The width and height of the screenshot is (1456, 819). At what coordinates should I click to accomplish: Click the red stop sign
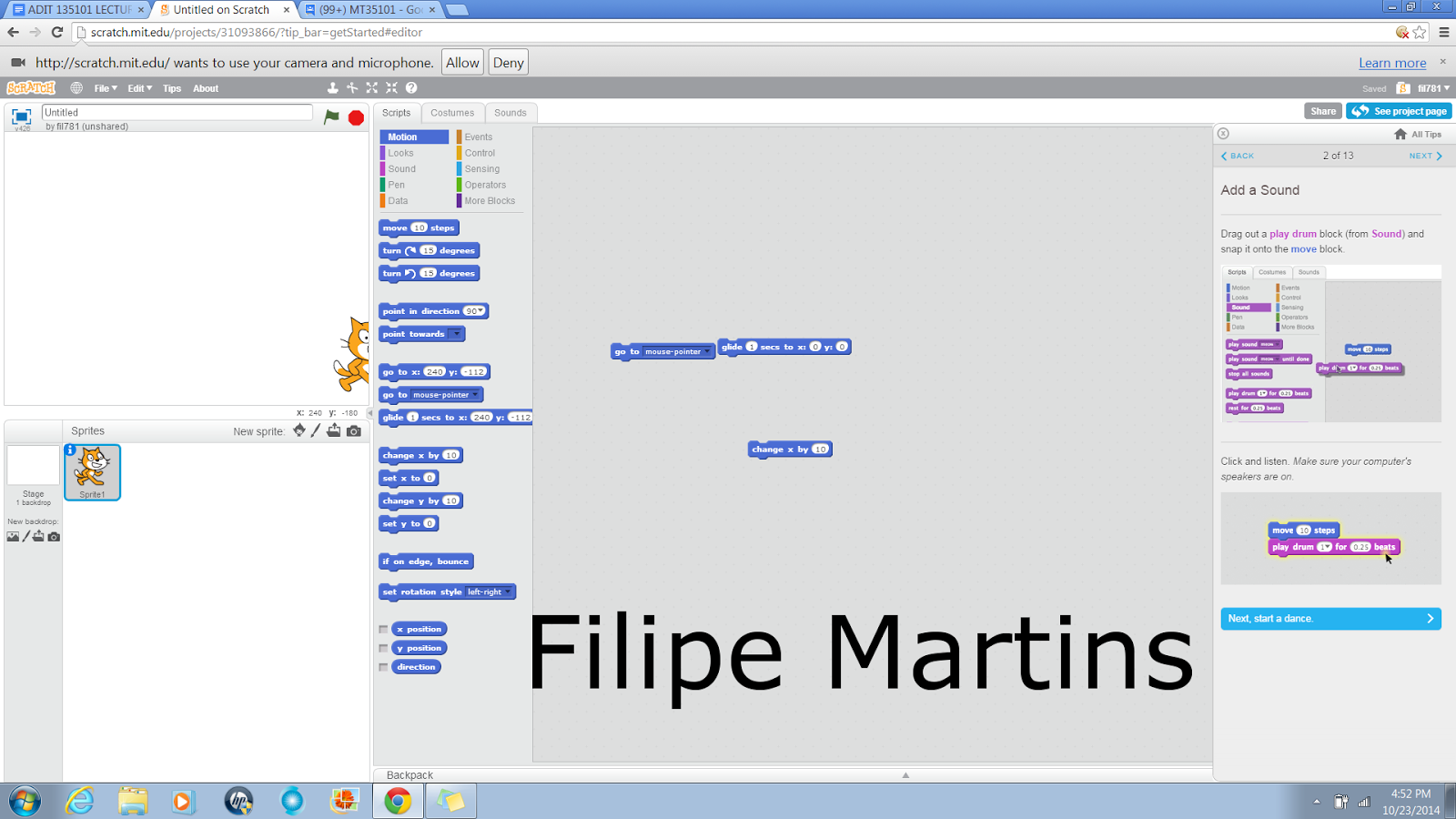coord(354,116)
